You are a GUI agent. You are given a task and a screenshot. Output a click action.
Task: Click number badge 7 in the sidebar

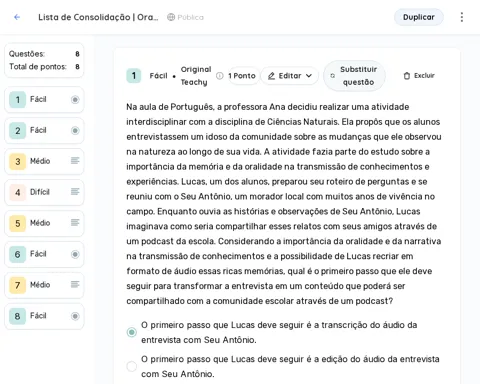[x=18, y=285]
